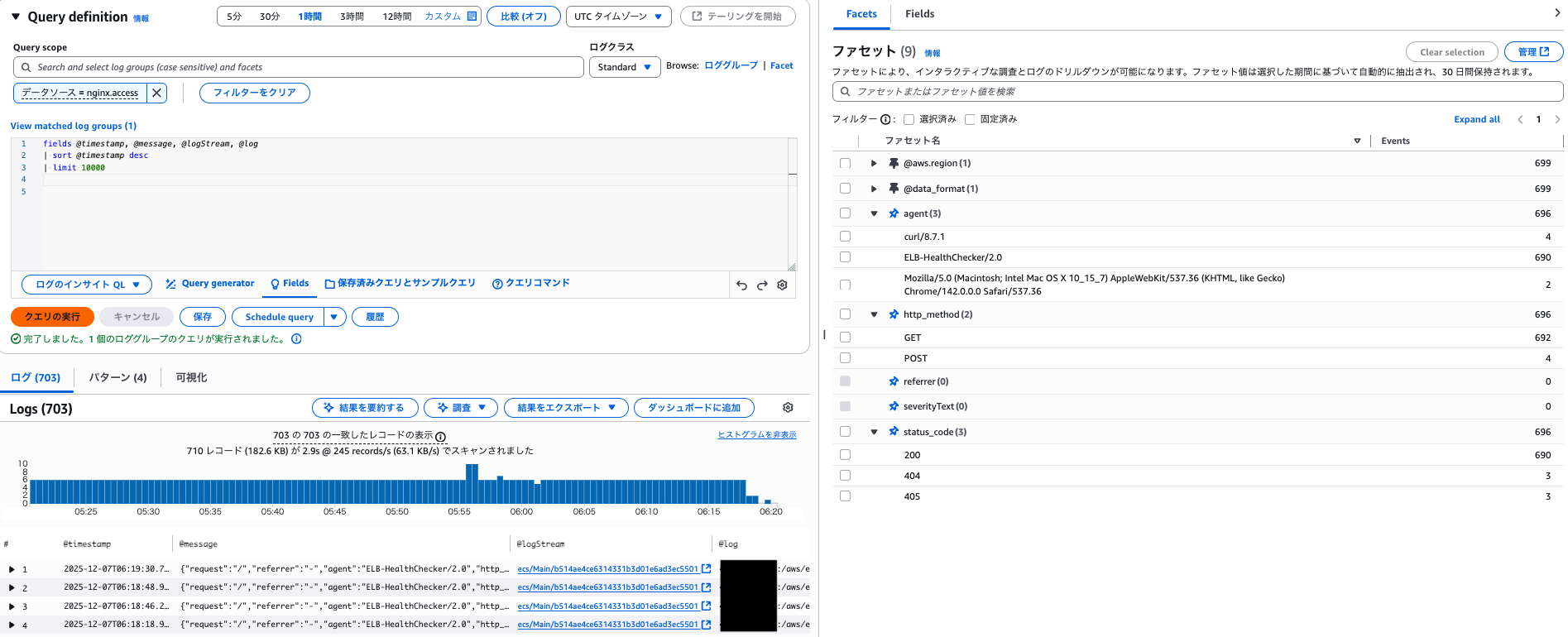1568x637 pixels.
Task: Click the facet search input field
Action: coord(1197,92)
